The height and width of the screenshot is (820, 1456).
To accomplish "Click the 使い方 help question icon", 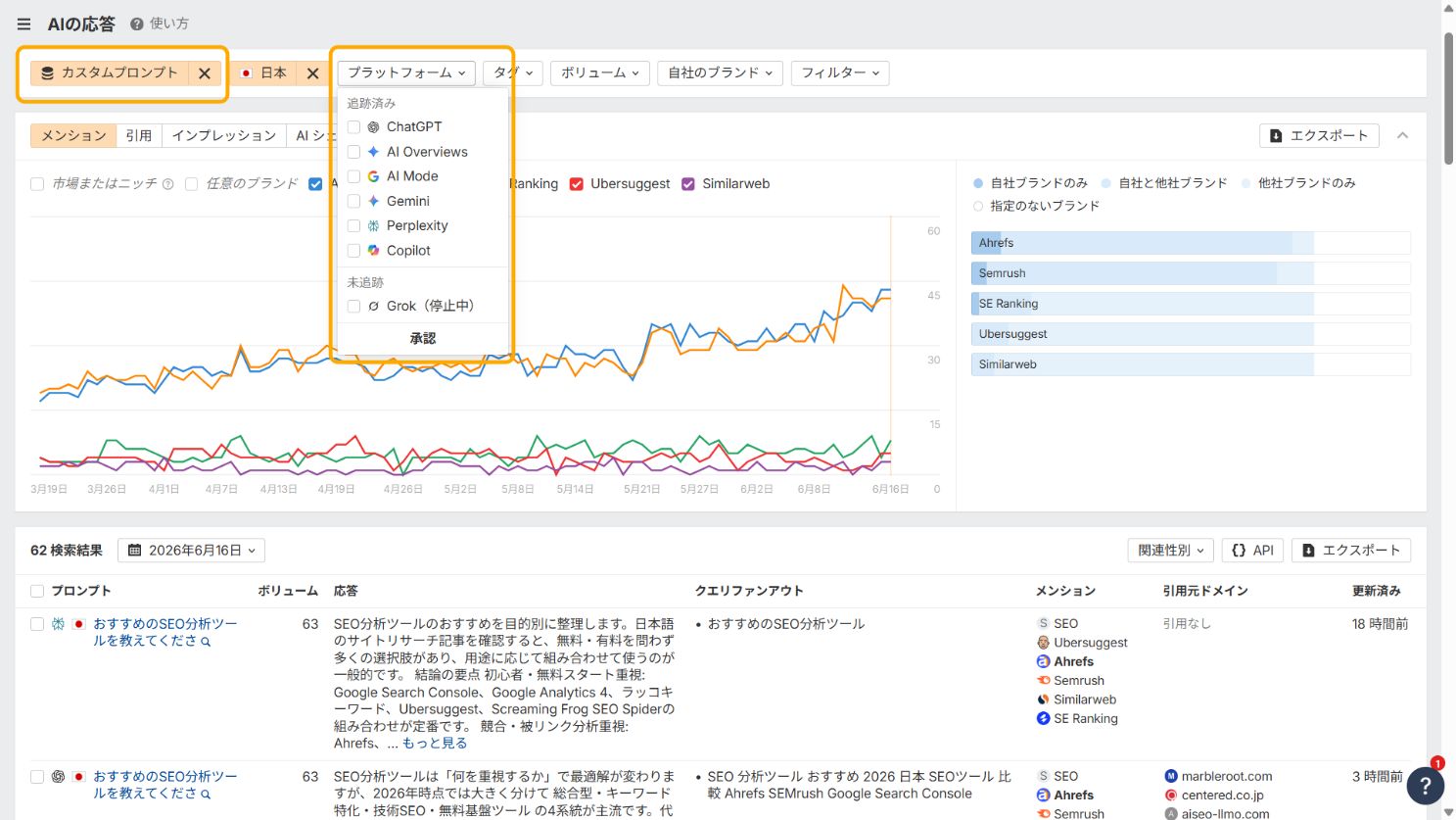I will coord(137,24).
